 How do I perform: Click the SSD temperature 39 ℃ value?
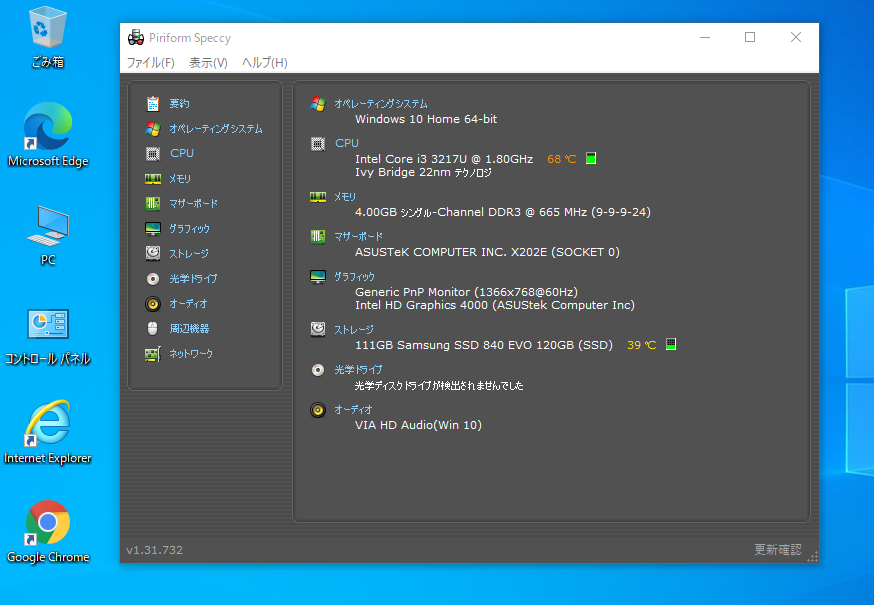tap(642, 345)
